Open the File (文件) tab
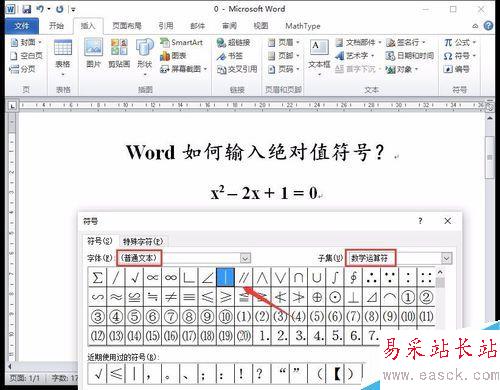The image size is (500, 390). 22,26
